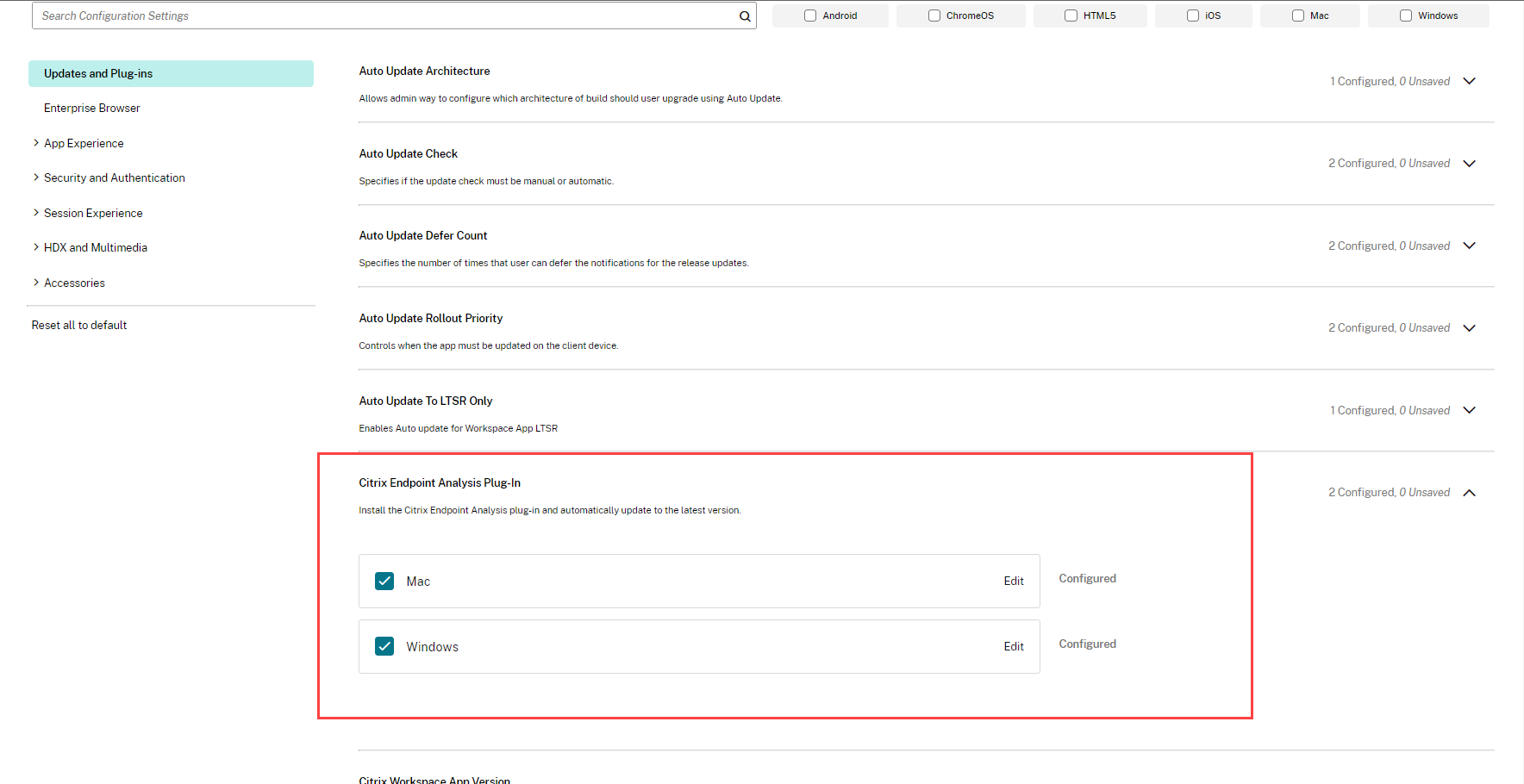Expand the Auto Update Check setting
1524x784 pixels.
tap(1470, 164)
